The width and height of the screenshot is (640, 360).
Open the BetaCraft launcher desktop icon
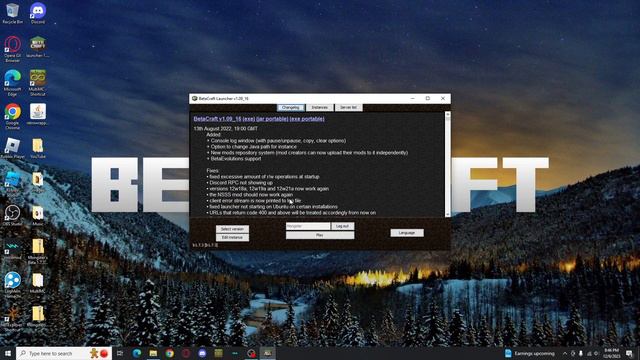(38, 47)
